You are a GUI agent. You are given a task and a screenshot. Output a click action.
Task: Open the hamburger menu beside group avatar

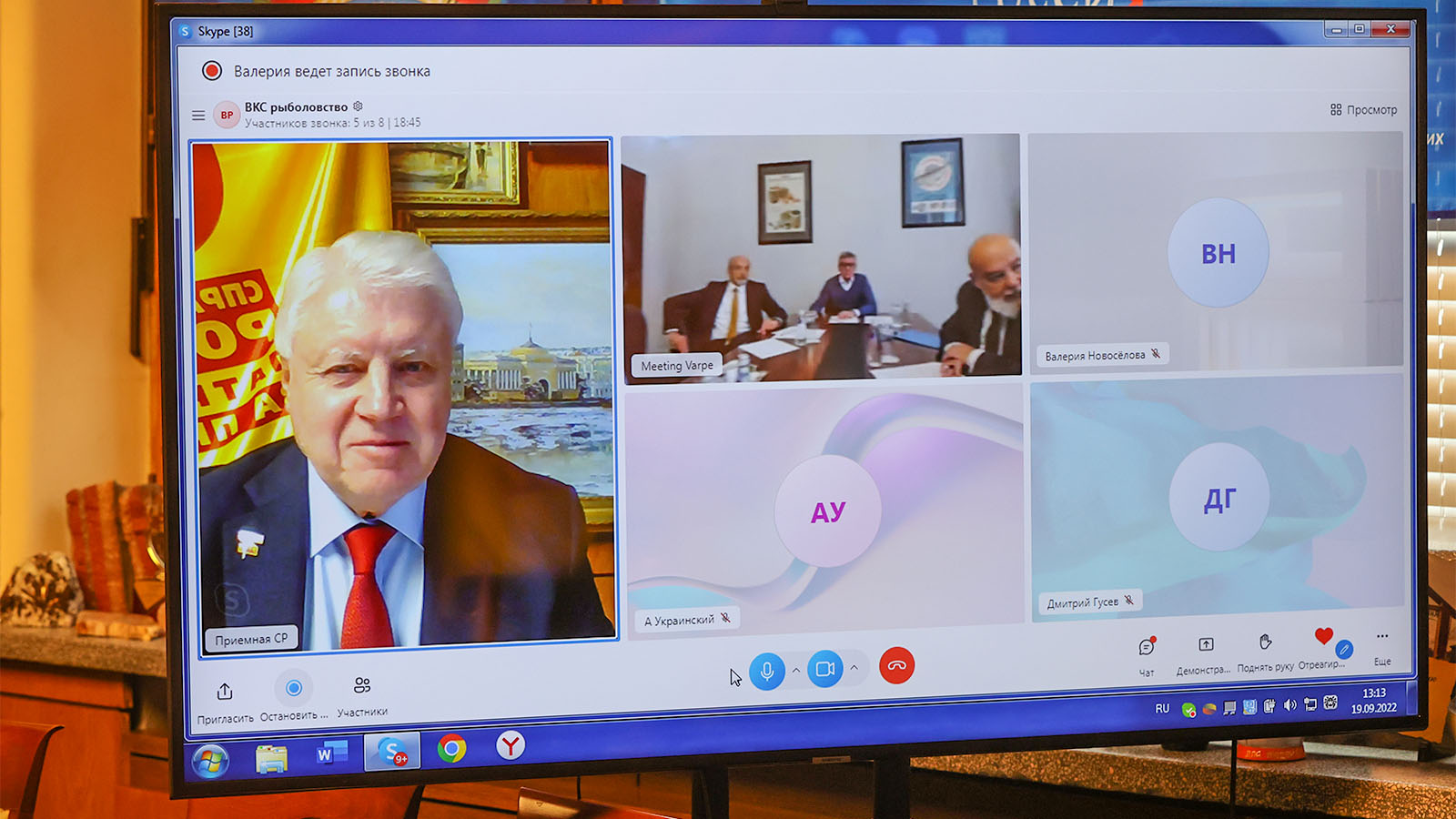[x=197, y=116]
